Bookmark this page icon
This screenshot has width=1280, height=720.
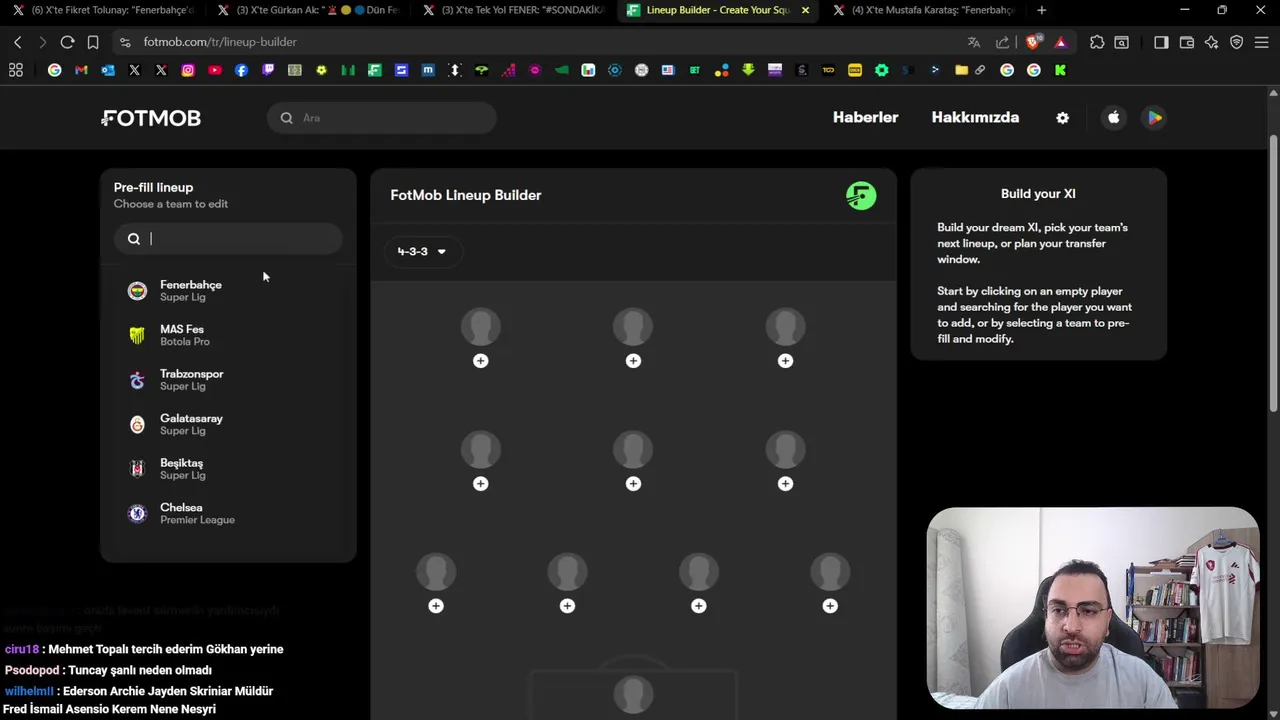[93, 42]
